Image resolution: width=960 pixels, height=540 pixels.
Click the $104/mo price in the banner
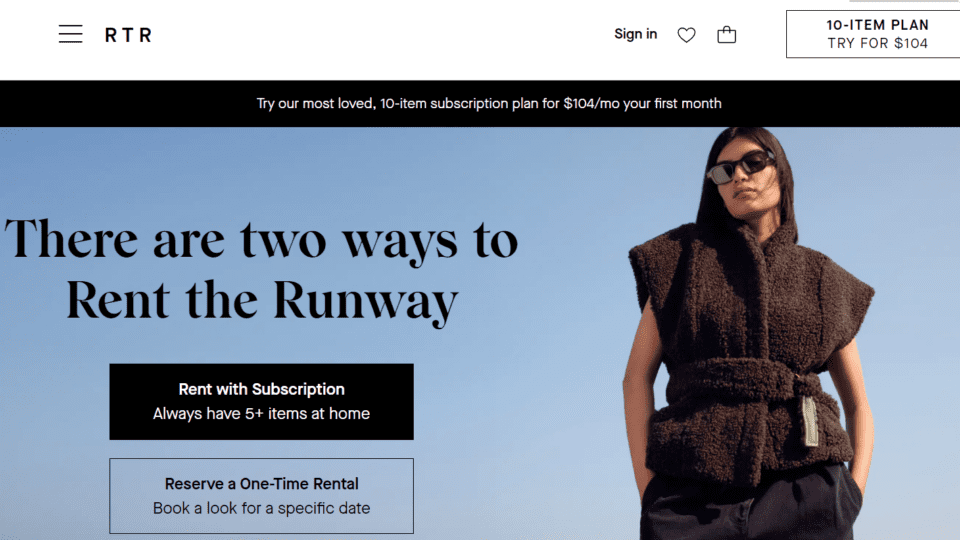coord(591,103)
